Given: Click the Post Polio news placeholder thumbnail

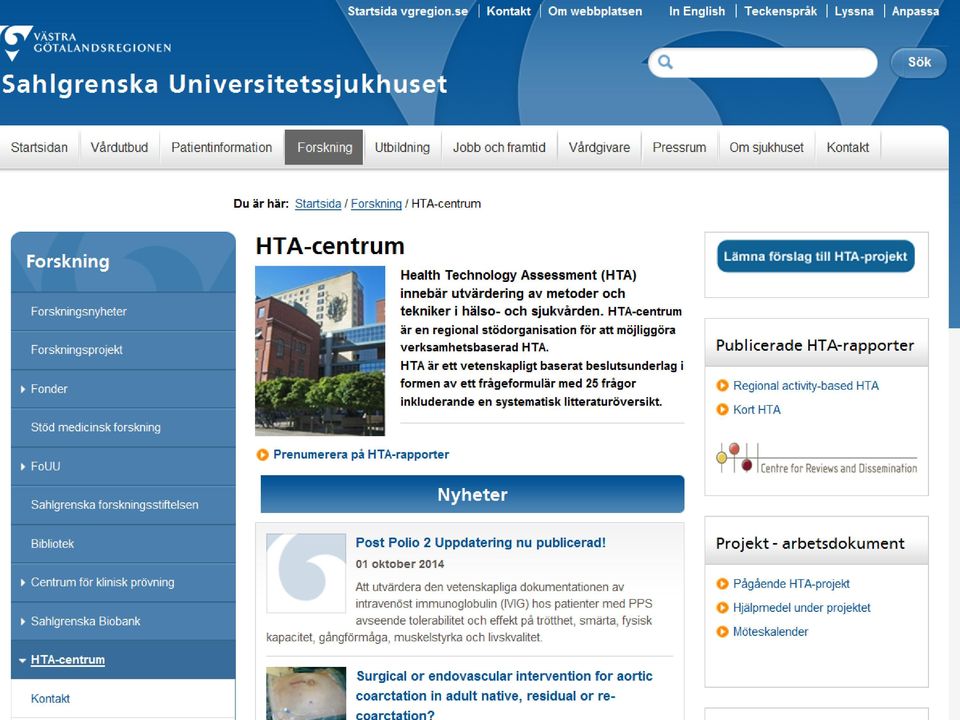Looking at the screenshot, I should 306,573.
